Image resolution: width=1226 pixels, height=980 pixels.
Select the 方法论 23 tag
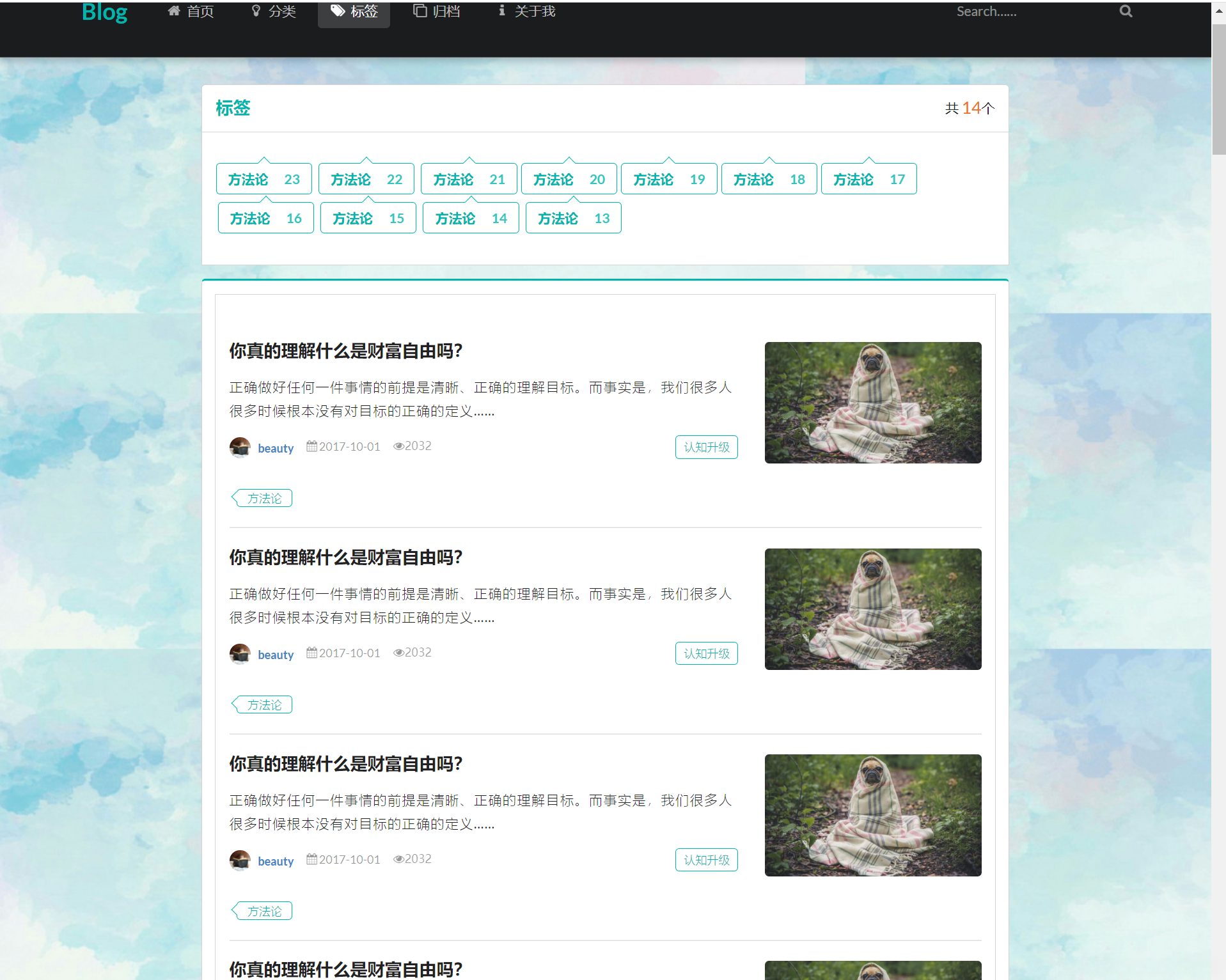tap(263, 178)
